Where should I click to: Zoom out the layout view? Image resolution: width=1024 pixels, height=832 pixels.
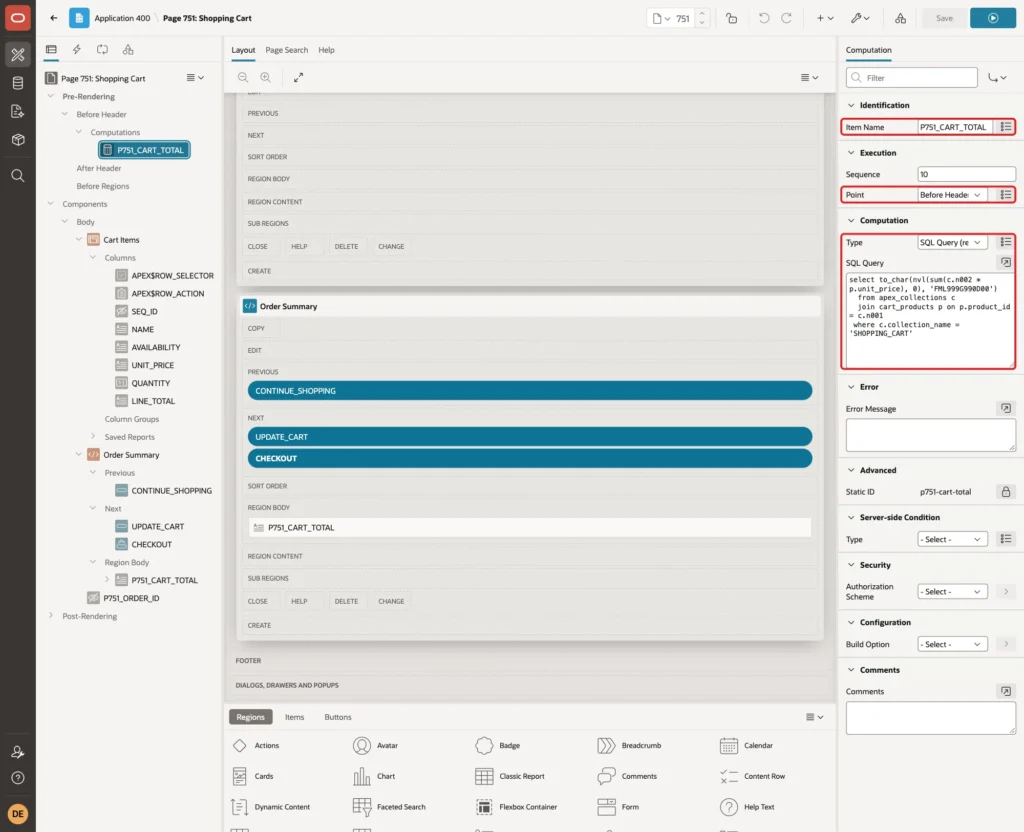click(x=243, y=77)
